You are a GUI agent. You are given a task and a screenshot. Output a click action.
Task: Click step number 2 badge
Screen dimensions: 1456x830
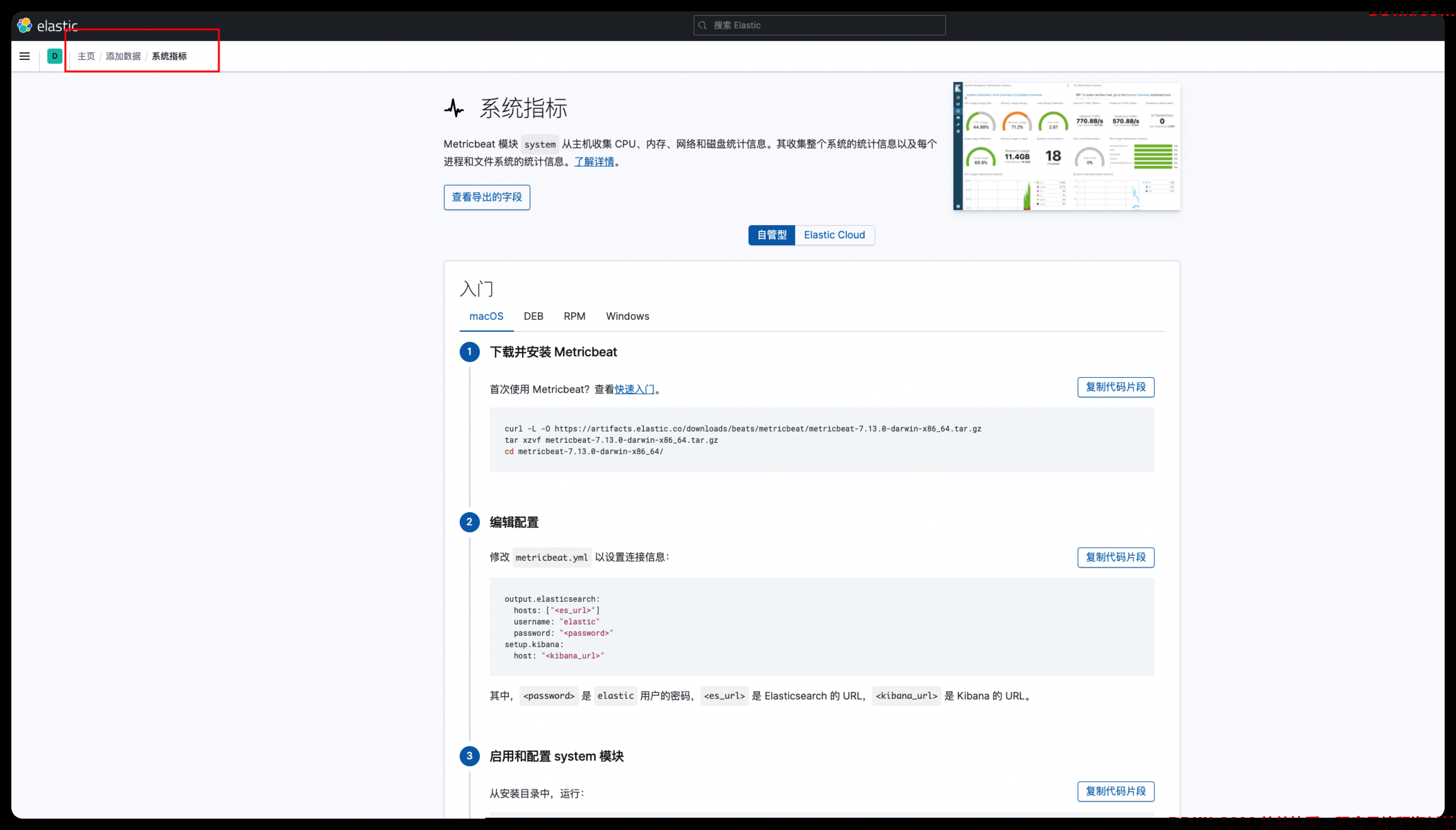click(469, 522)
